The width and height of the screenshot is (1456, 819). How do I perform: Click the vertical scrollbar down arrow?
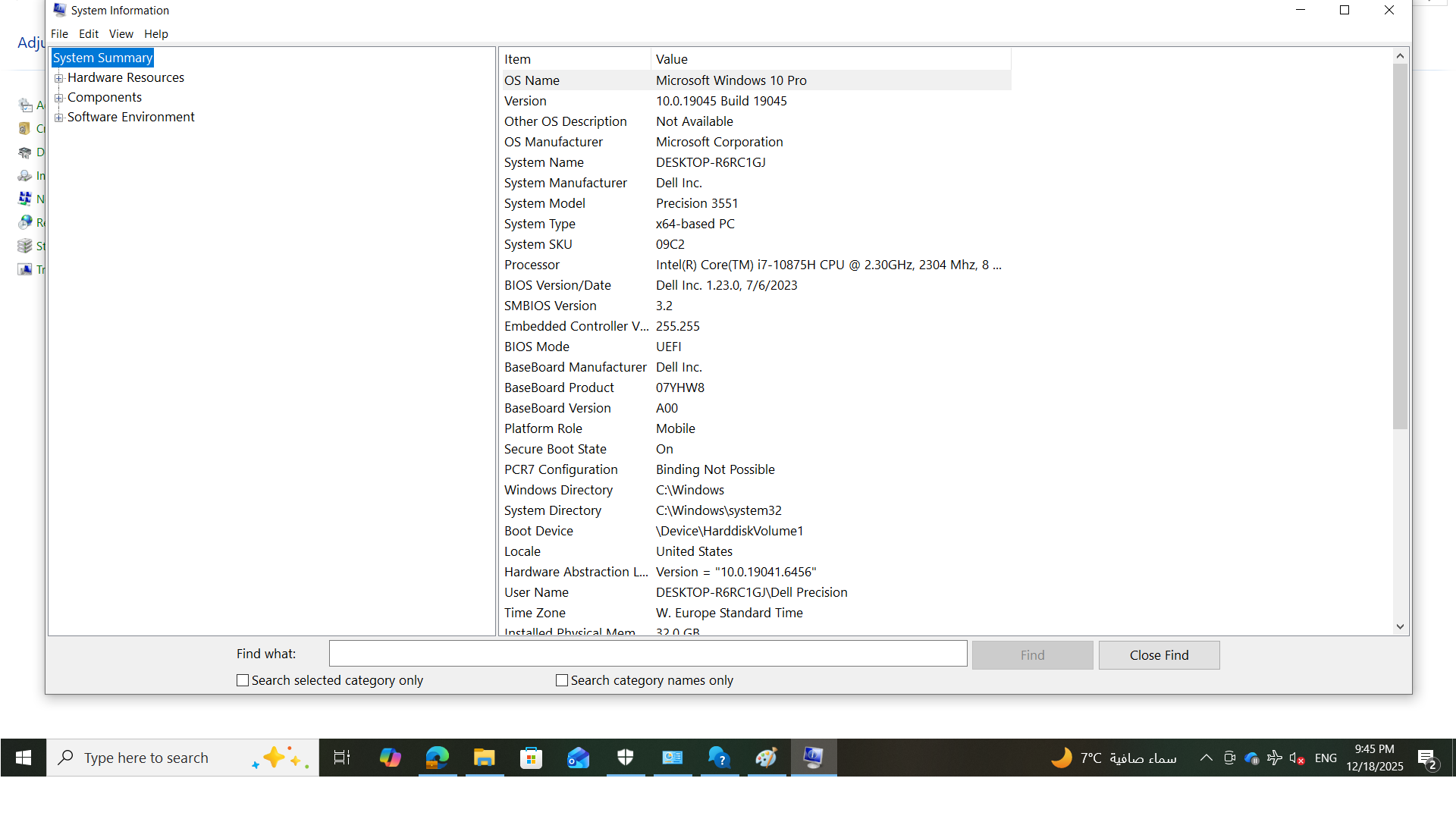(1400, 626)
